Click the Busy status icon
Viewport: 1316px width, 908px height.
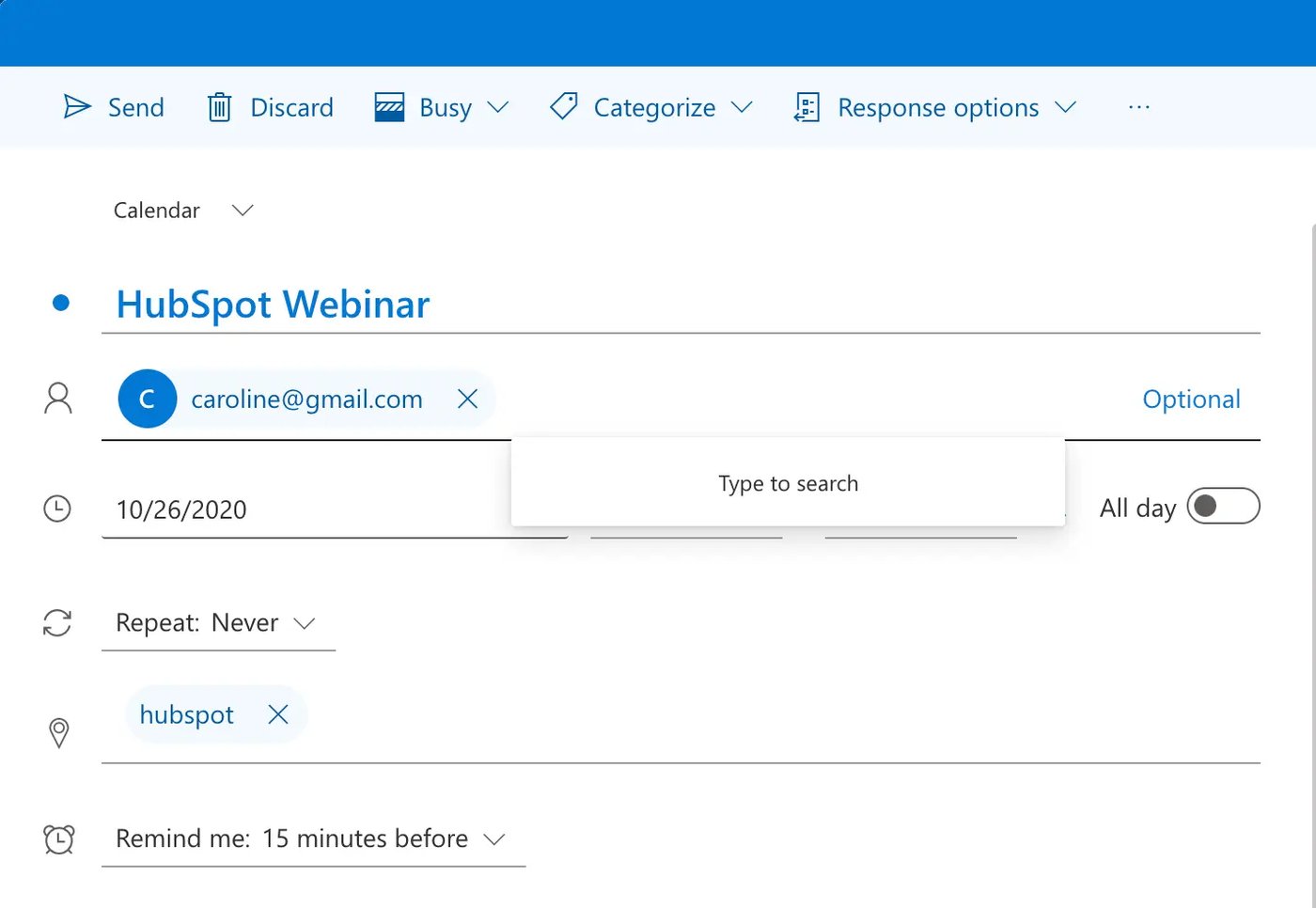pyautogui.click(x=388, y=106)
